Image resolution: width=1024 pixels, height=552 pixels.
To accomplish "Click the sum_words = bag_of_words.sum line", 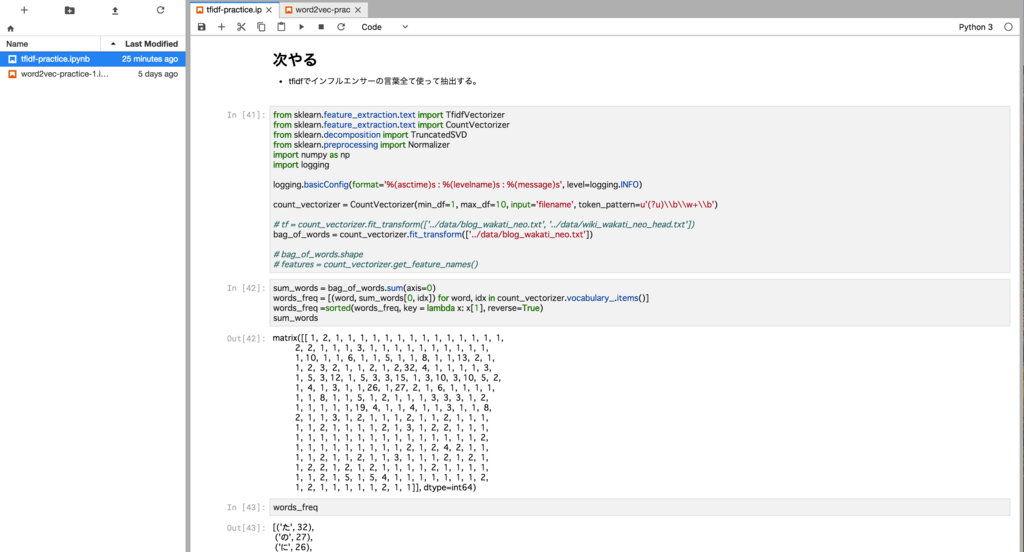I will click(354, 288).
